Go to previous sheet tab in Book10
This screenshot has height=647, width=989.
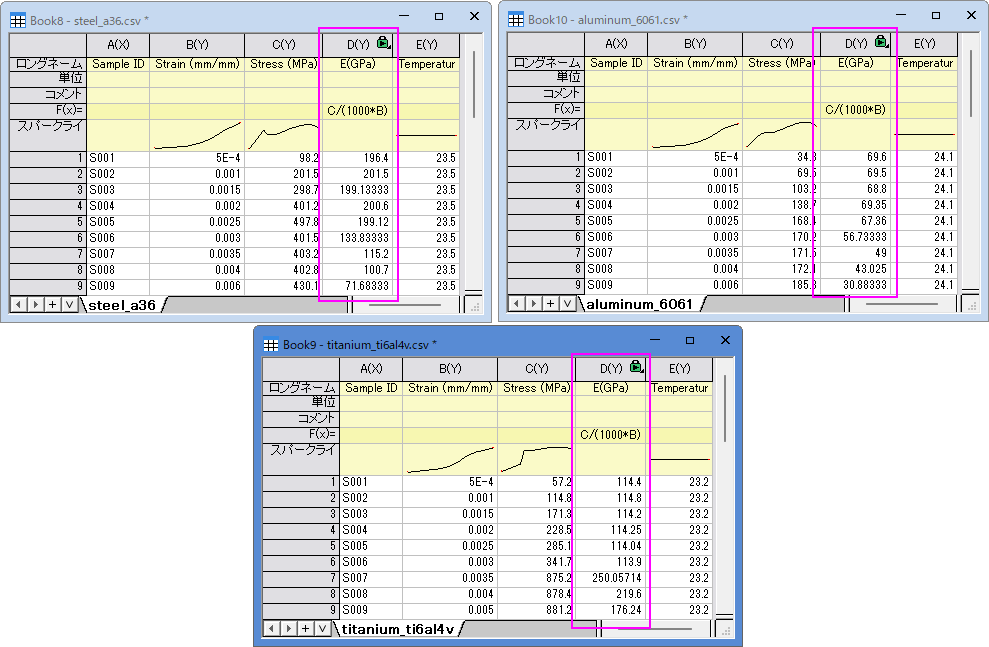[x=517, y=303]
